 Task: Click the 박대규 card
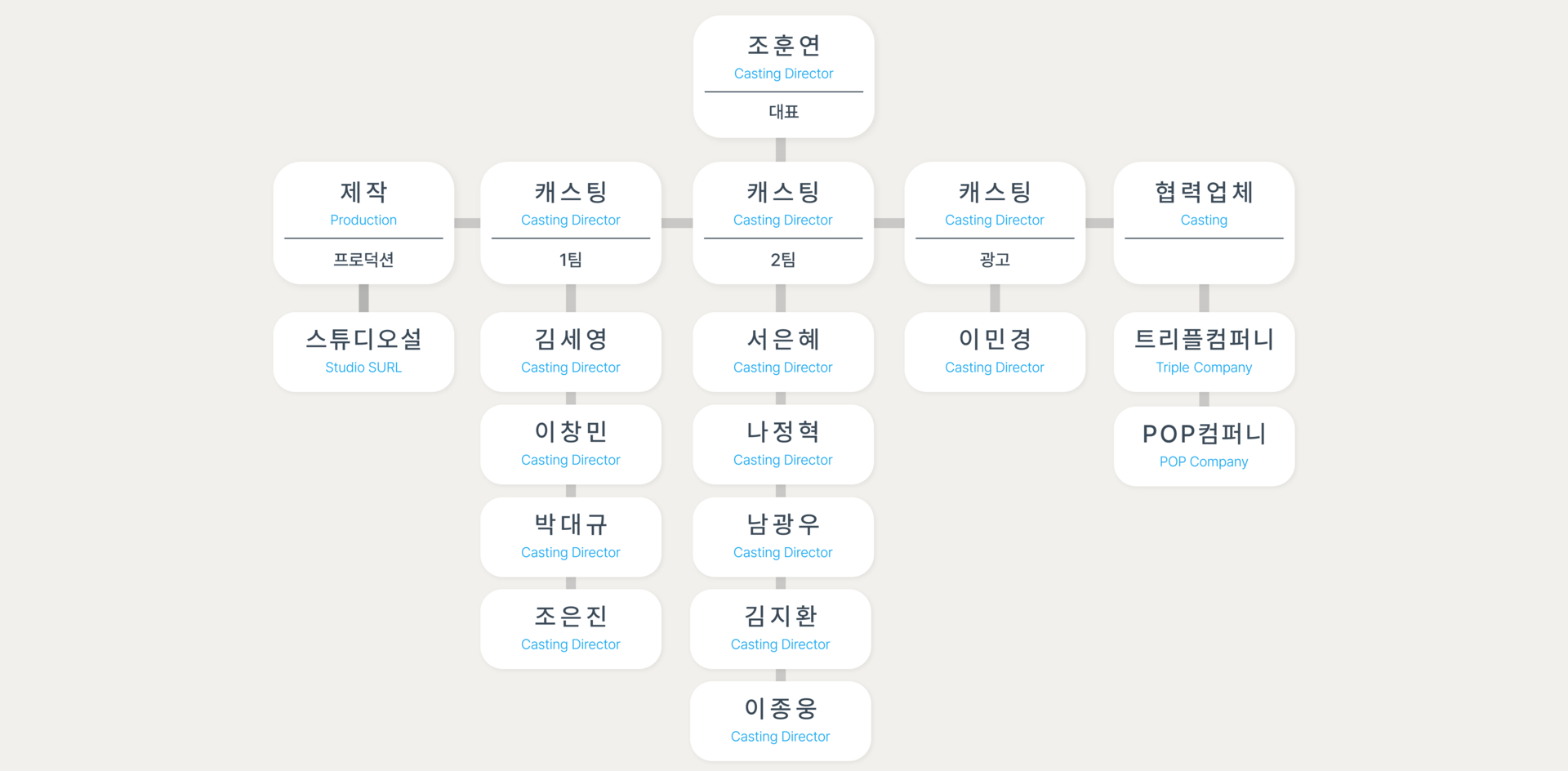(571, 537)
